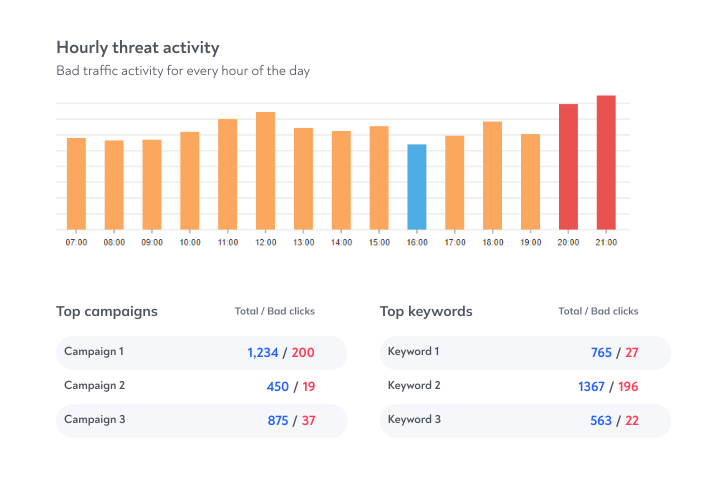707x484 pixels.
Task: Select the tallest orange bar at 12:00
Action: 266,171
